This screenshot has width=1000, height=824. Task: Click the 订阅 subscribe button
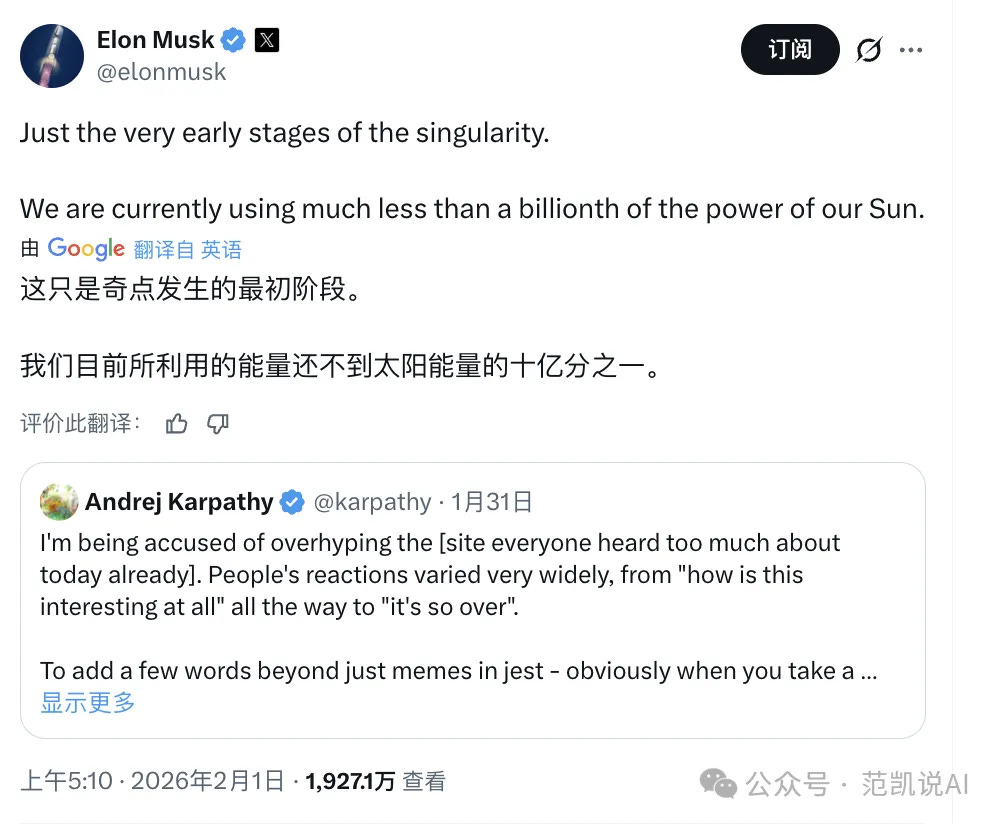790,49
